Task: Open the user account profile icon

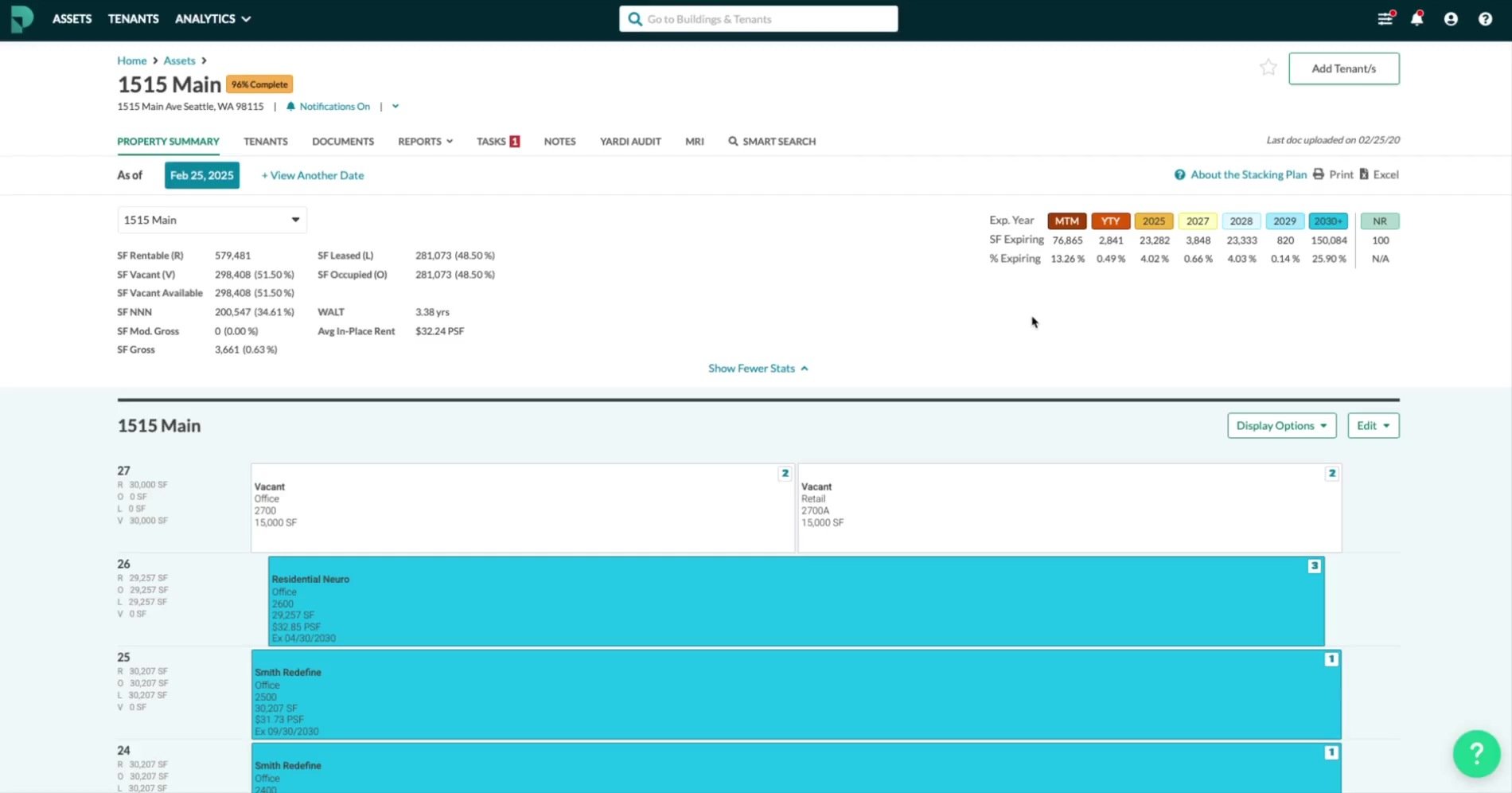Action: coord(1451,19)
